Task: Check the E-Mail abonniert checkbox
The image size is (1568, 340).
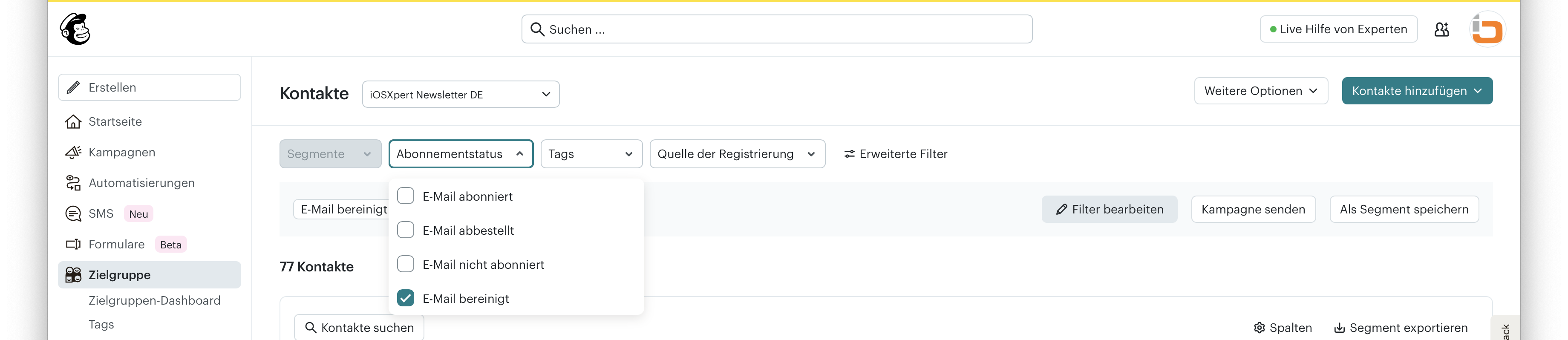Action: click(x=405, y=196)
